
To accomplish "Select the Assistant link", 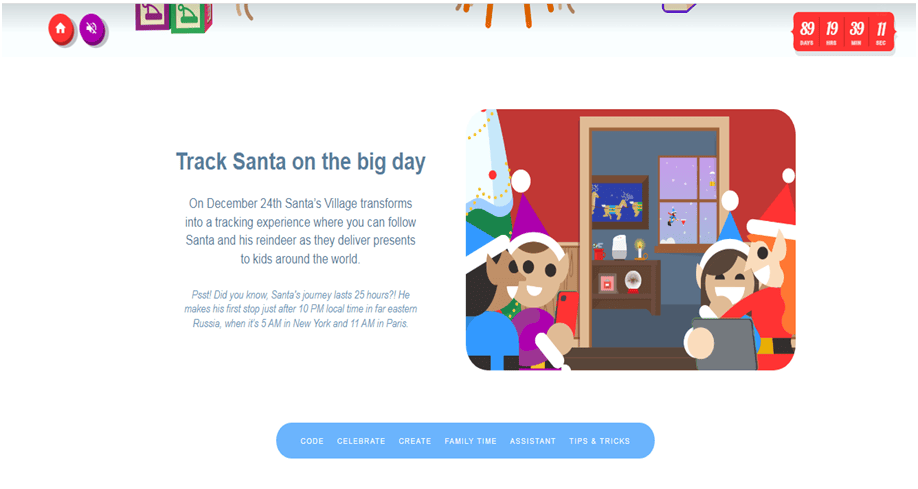I will 533,441.
